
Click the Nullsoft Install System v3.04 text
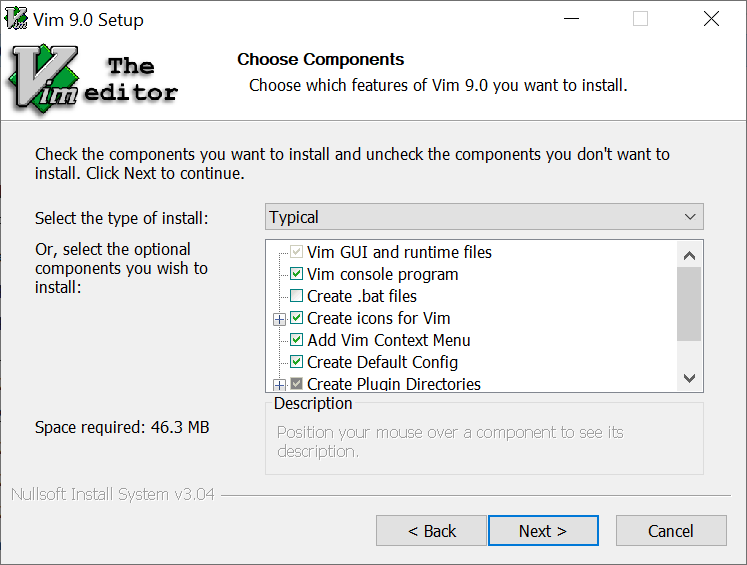[x=112, y=494]
